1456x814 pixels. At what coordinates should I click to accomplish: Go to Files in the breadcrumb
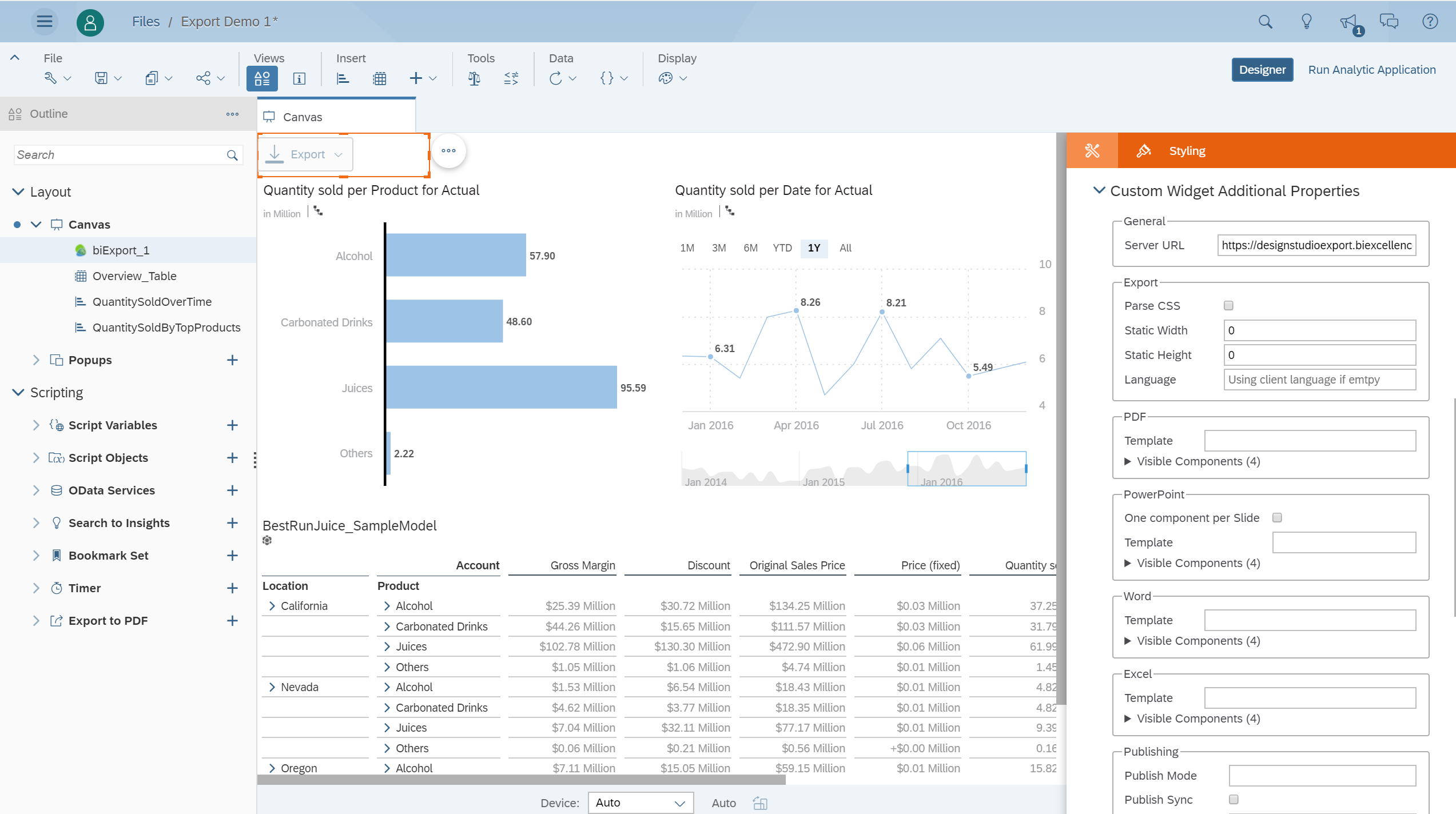coord(146,22)
